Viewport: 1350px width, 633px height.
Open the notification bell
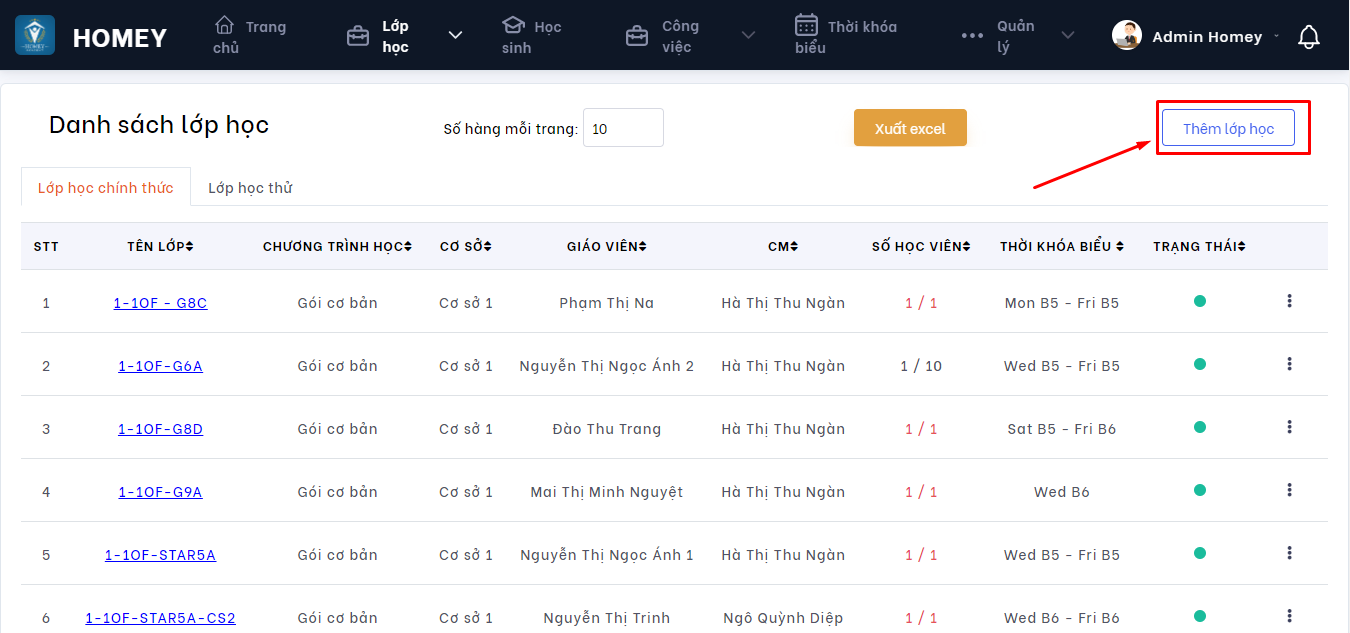1308,37
